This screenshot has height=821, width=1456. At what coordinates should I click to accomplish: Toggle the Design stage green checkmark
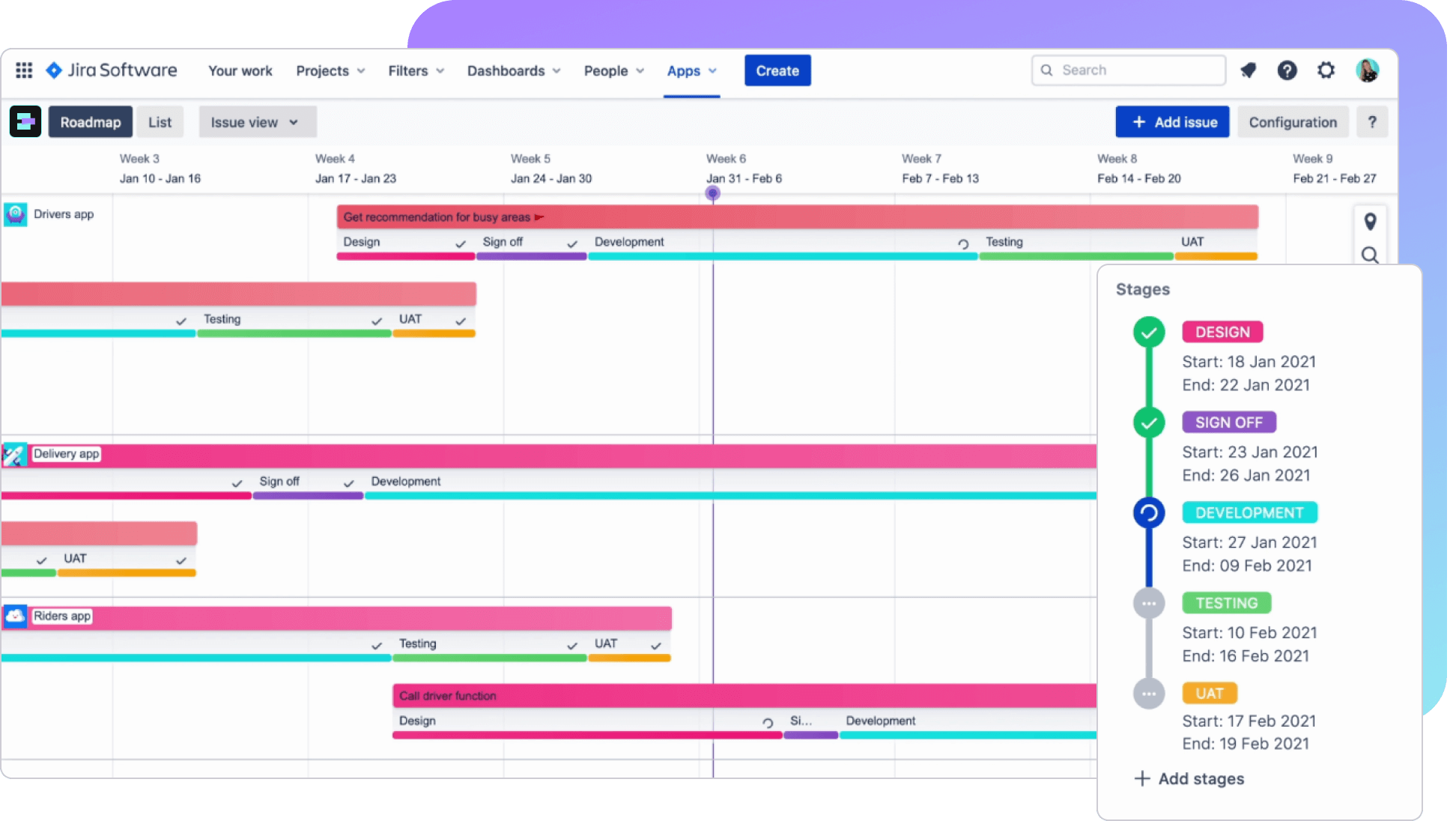tap(1148, 332)
